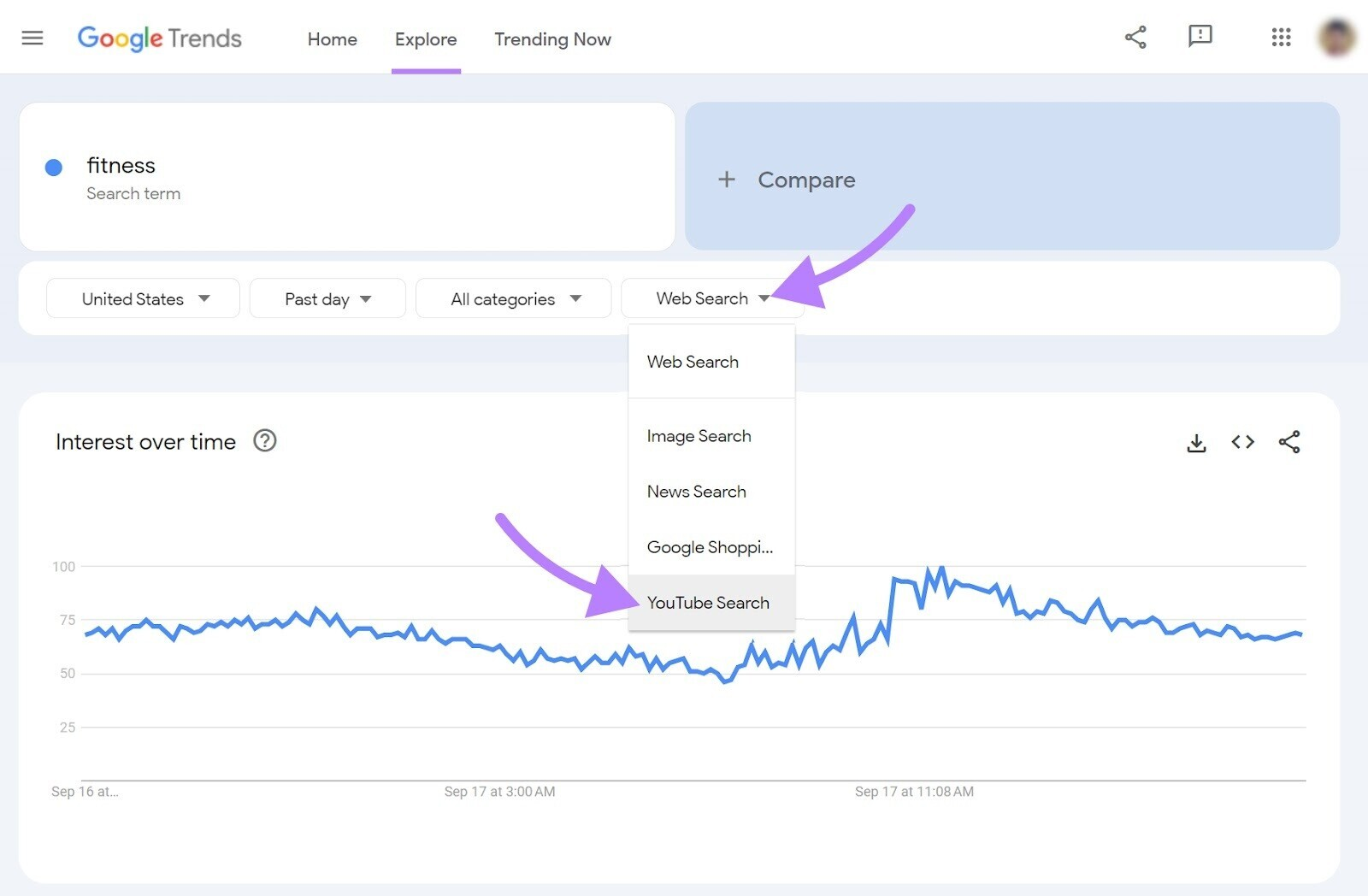
Task: Click the share icon in the top bar
Action: click(x=1135, y=37)
